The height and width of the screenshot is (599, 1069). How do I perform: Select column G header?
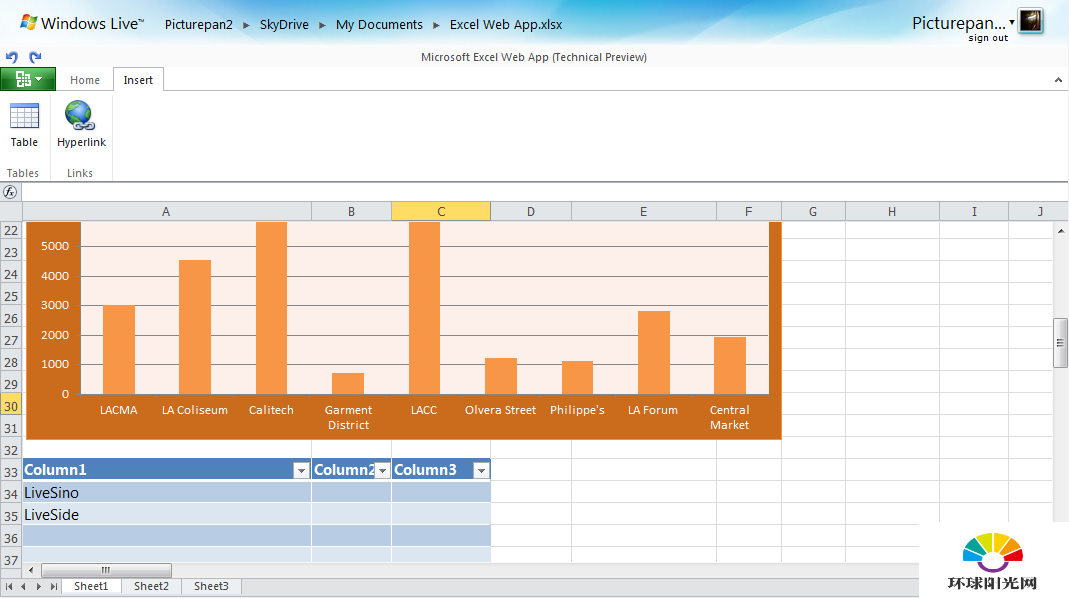pos(813,212)
